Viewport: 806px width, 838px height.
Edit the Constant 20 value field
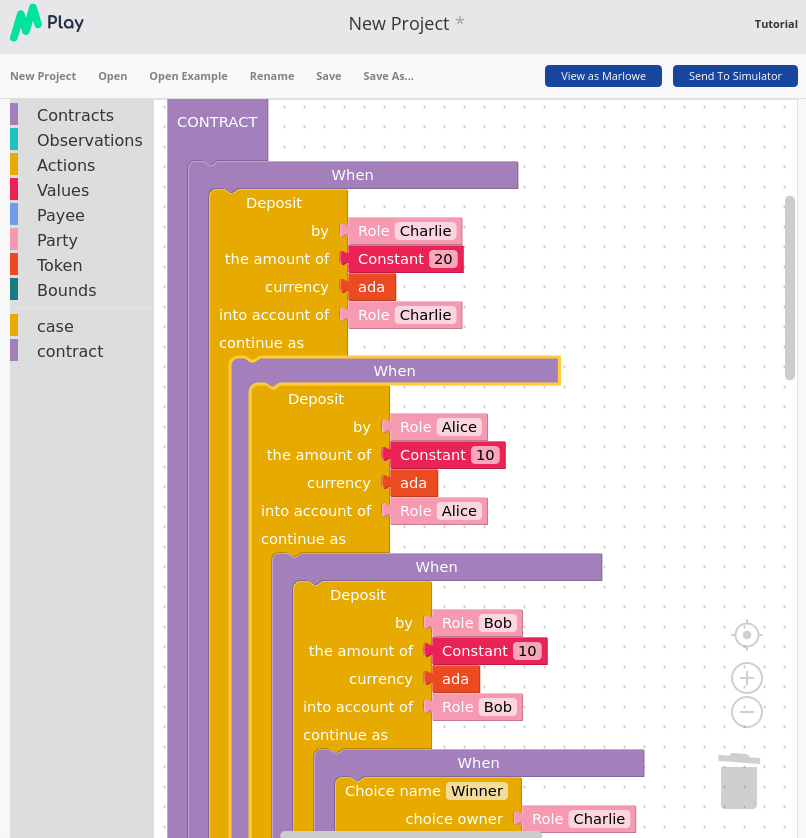[x=443, y=259]
